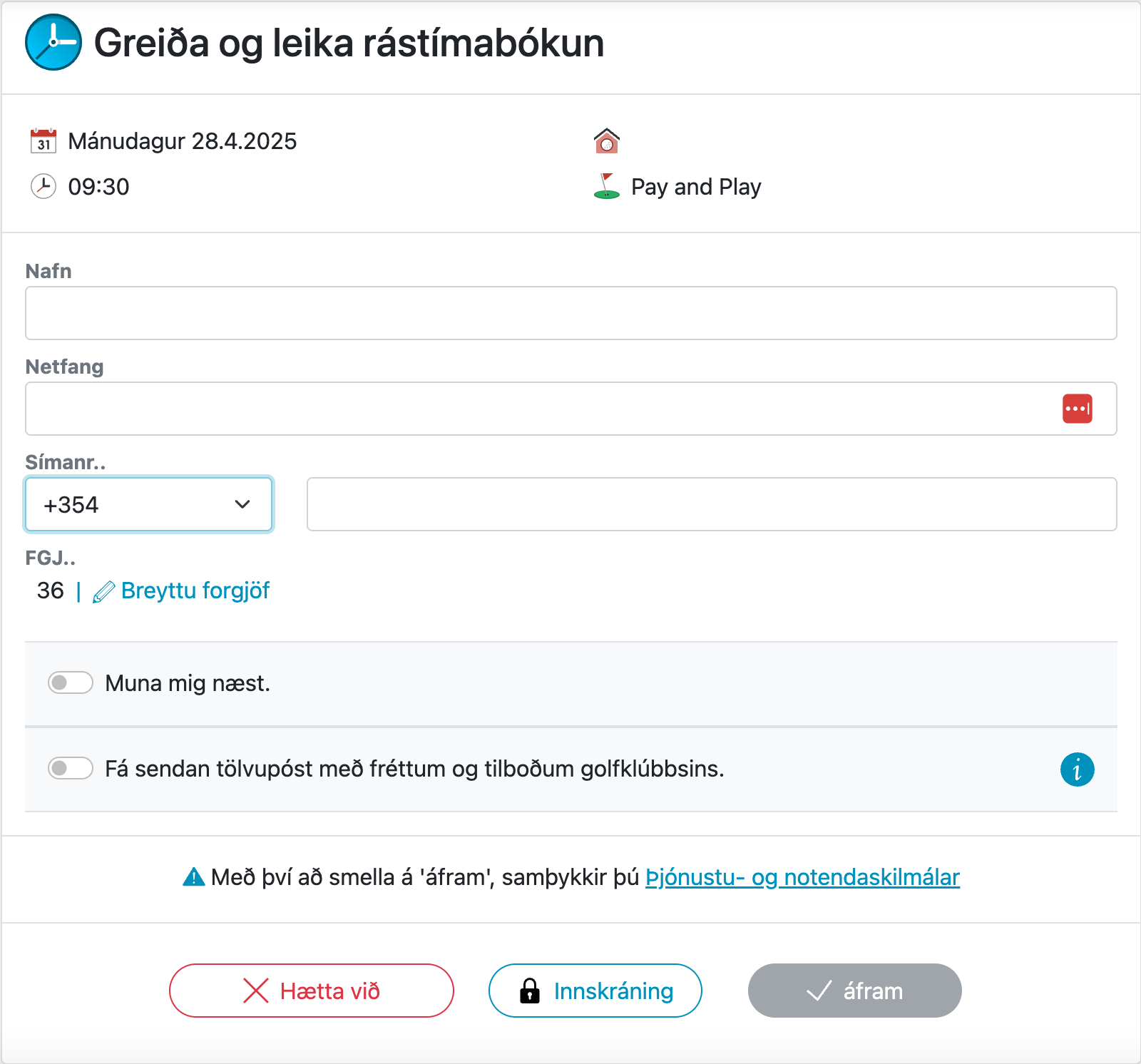This screenshot has width=1141, height=1064.
Task: Click the blue clock icon in header
Action: (x=53, y=42)
